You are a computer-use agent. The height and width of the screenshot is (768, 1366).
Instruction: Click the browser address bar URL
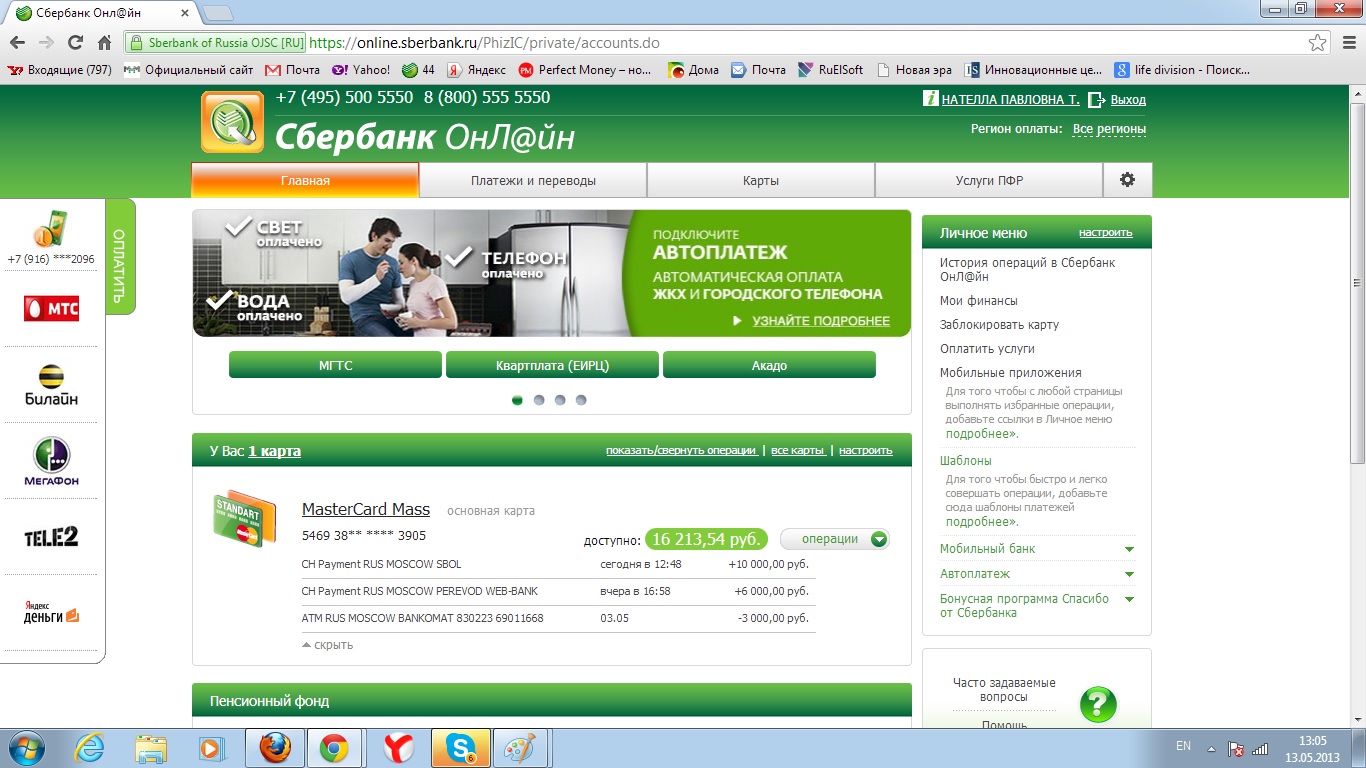pyautogui.click(x=484, y=43)
